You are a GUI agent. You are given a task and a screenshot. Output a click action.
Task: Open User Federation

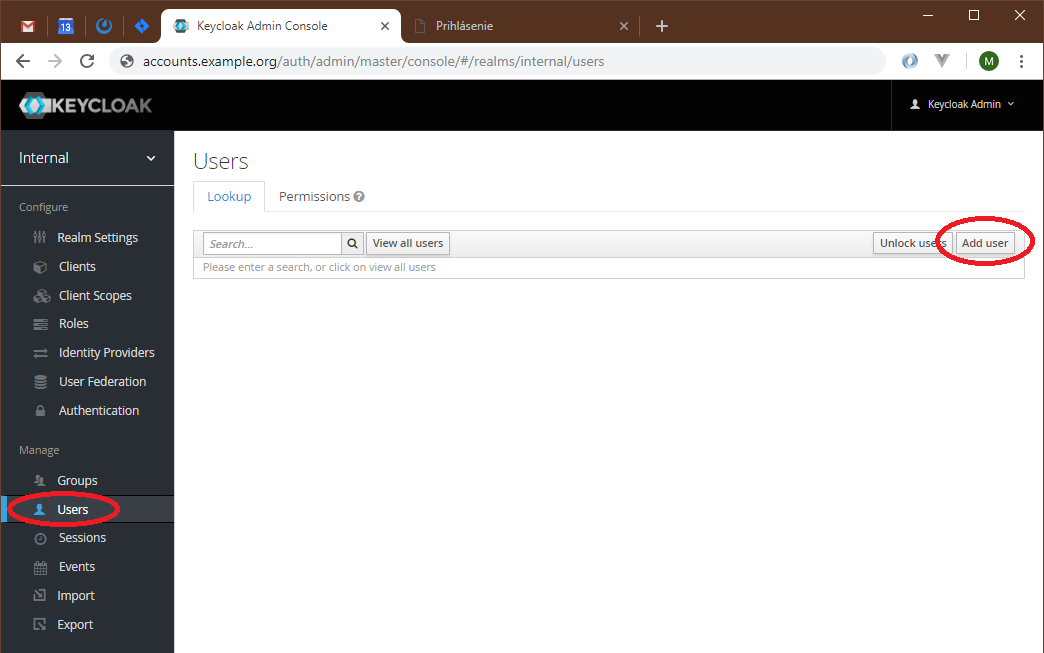pos(103,381)
